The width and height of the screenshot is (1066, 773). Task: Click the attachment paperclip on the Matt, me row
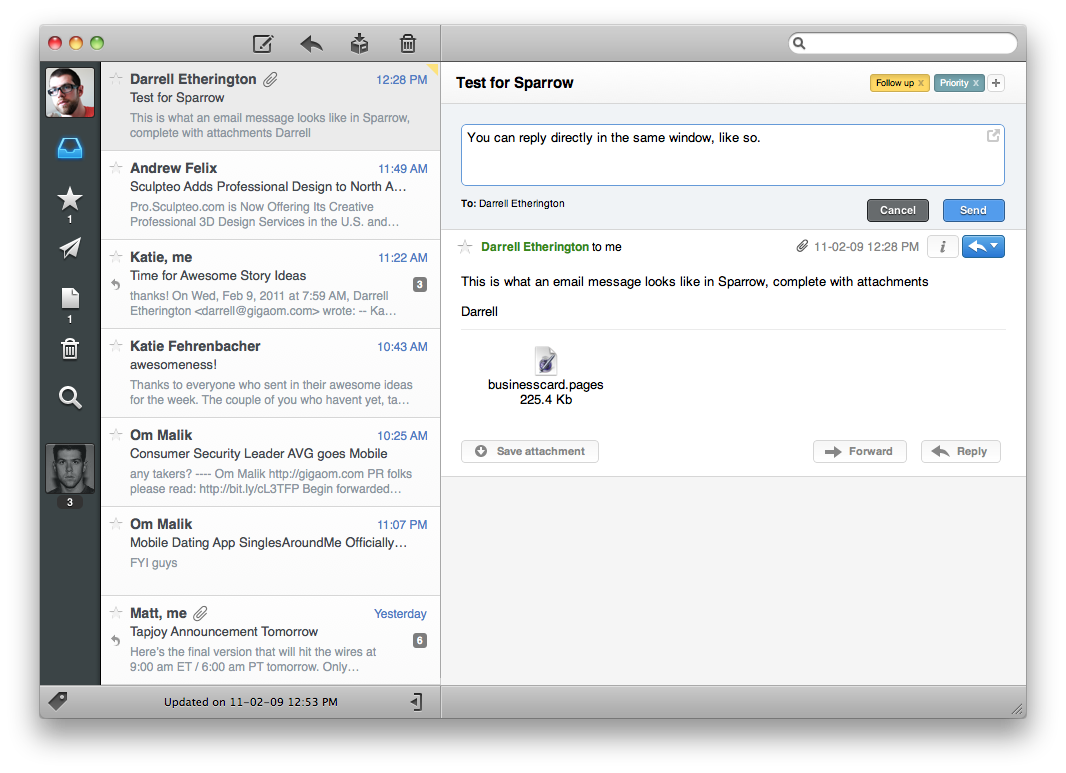[200, 613]
